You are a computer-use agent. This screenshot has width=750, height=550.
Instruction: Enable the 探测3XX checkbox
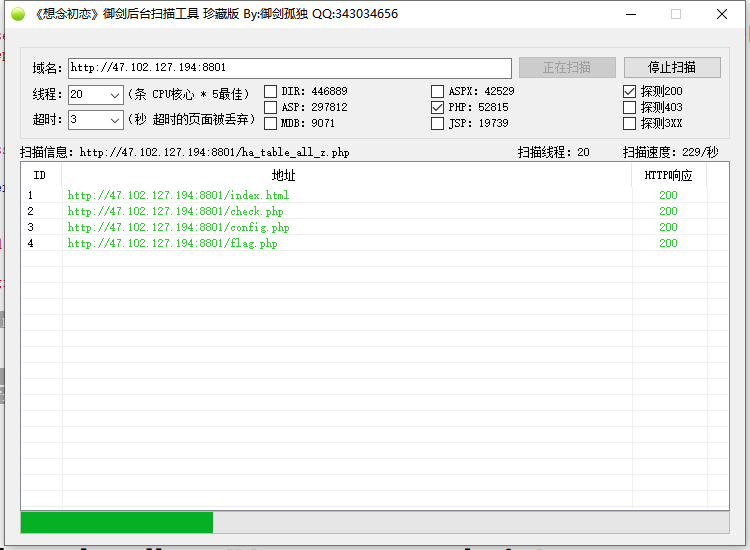coord(629,123)
